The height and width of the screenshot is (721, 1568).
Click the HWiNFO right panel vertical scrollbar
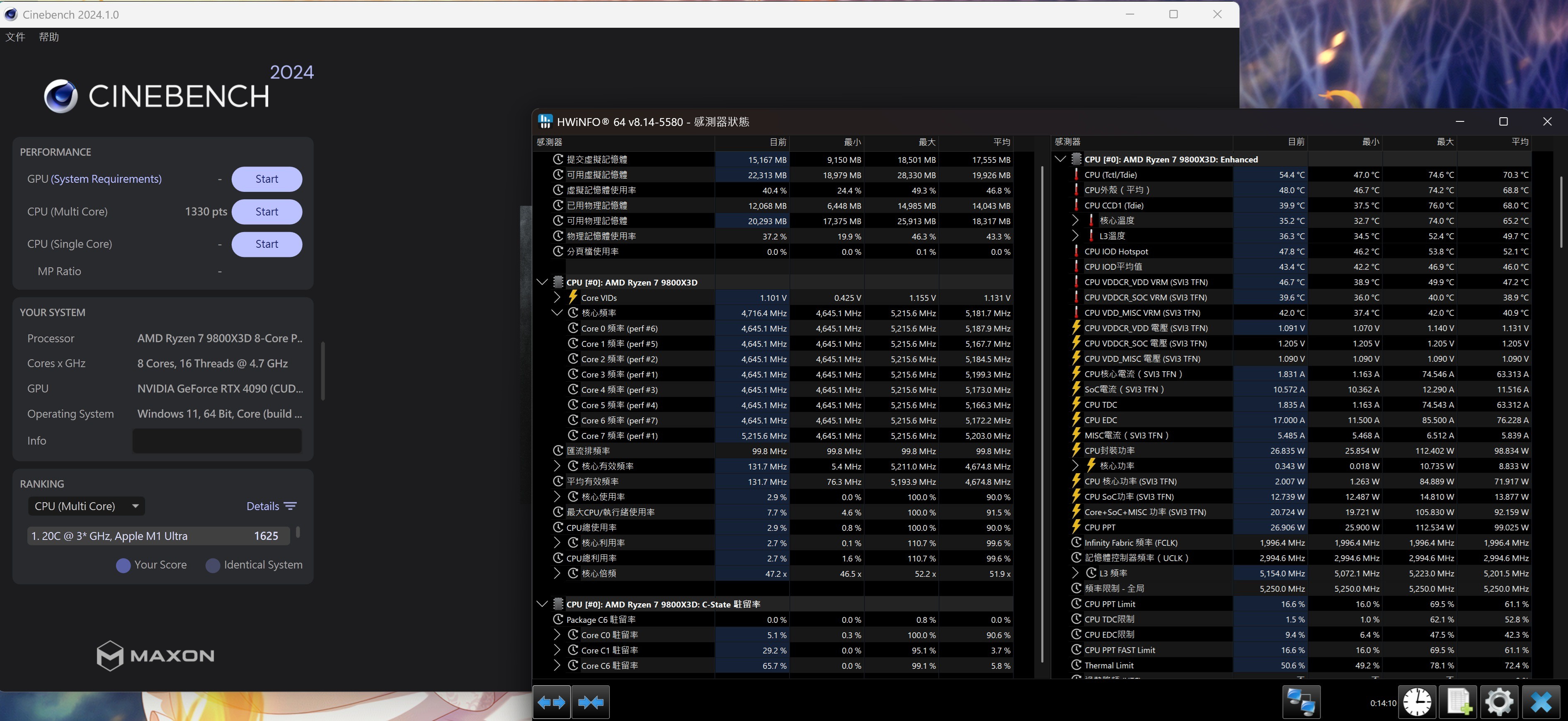click(x=1561, y=212)
